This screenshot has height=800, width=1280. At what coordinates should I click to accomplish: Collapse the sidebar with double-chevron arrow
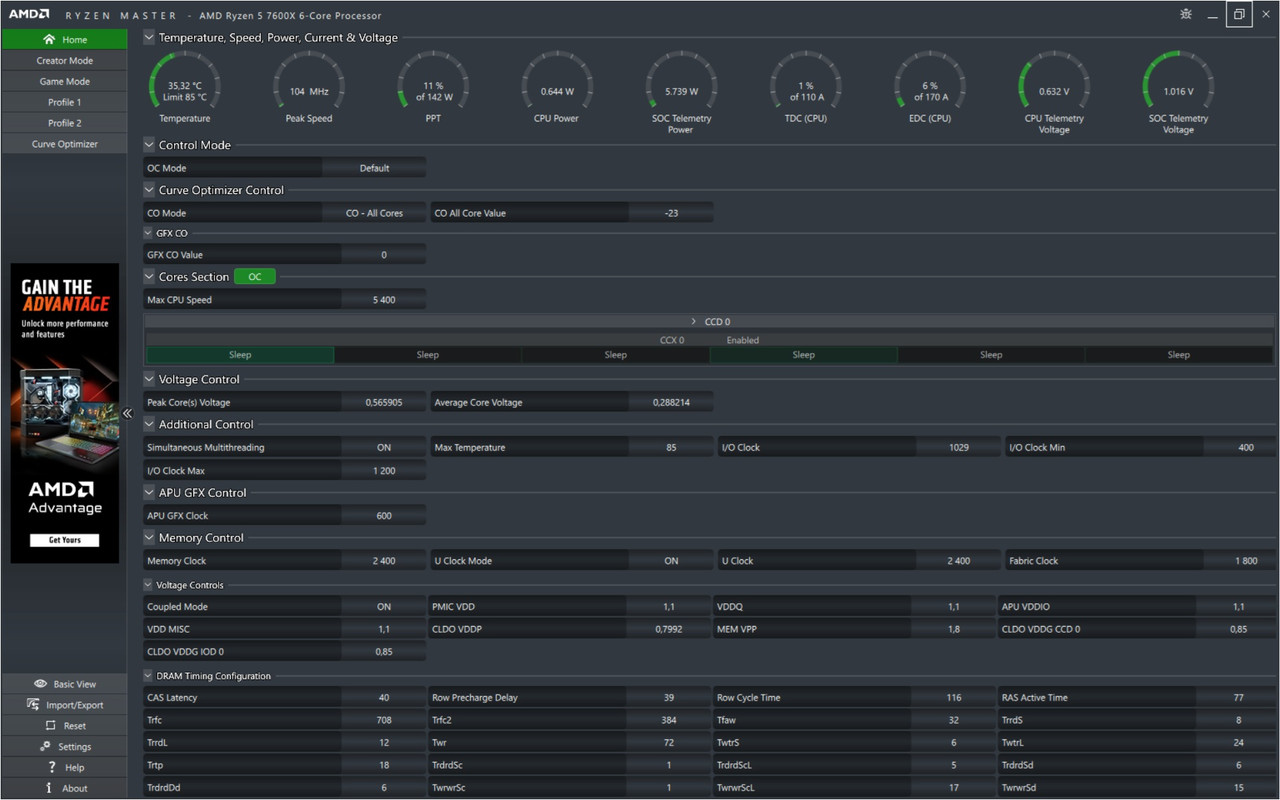tap(128, 413)
